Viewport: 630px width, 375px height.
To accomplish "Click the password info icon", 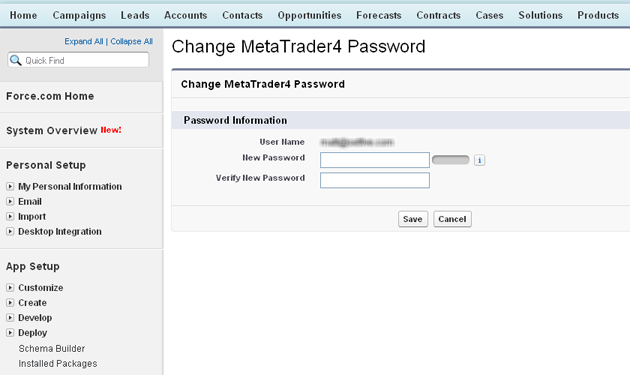I will (479, 160).
